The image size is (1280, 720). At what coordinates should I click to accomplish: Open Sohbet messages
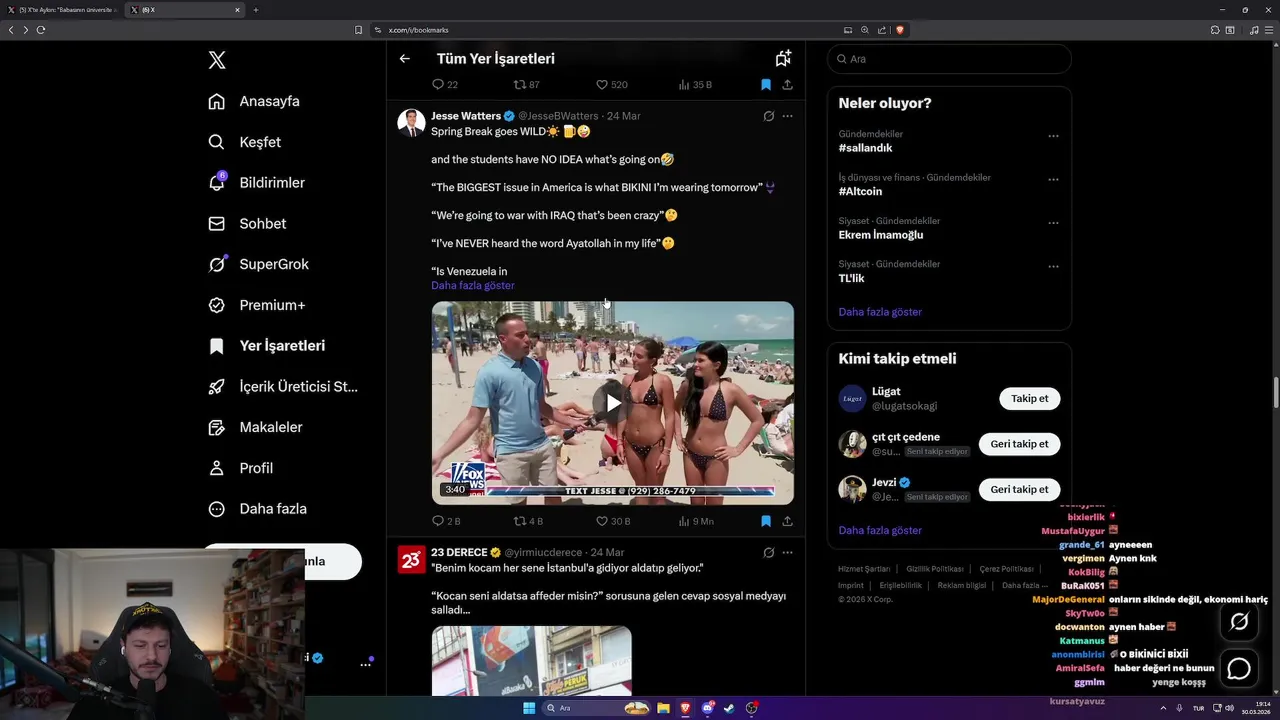pyautogui.click(x=247, y=224)
